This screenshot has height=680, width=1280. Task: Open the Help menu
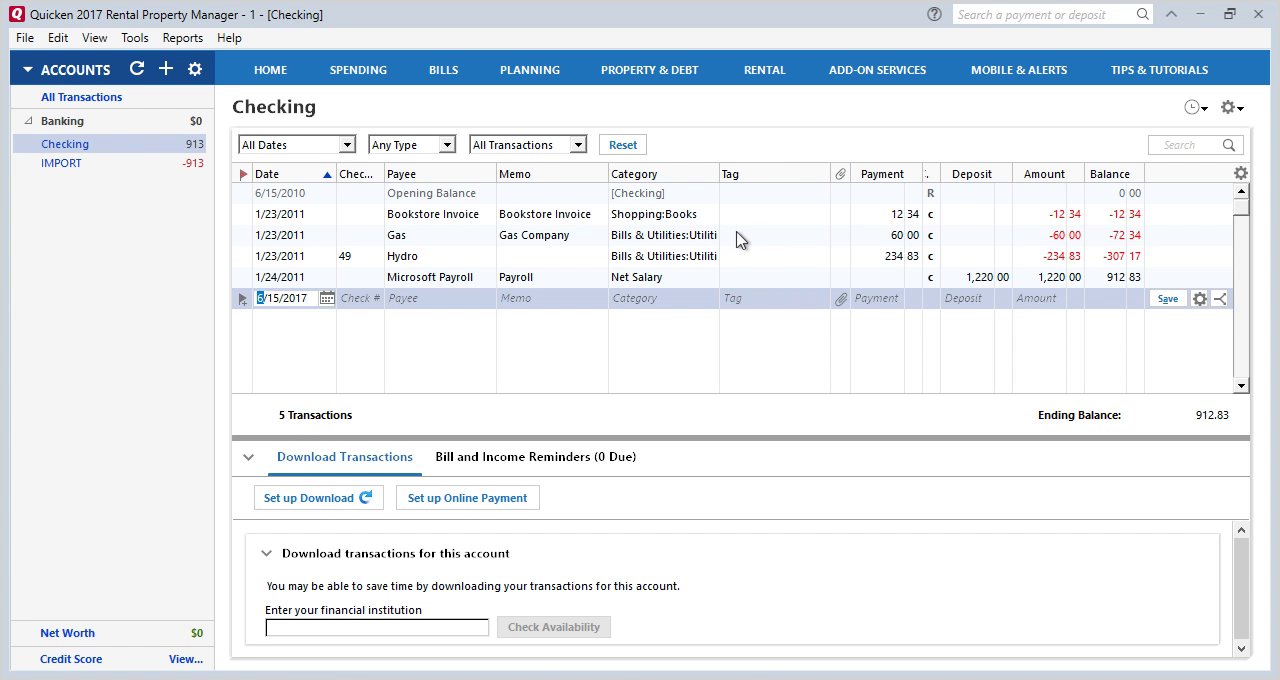click(229, 38)
